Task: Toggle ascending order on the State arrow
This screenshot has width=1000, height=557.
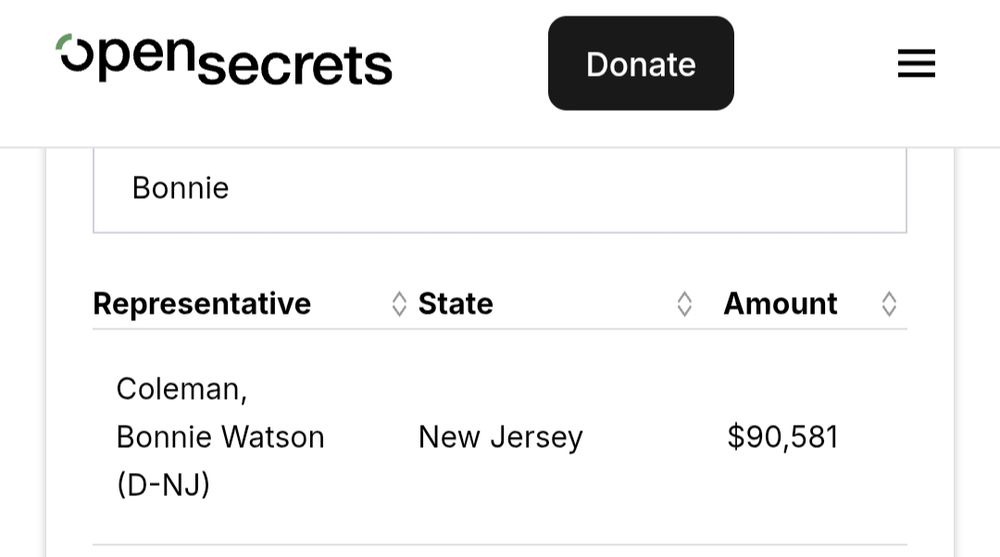Action: coord(684,297)
